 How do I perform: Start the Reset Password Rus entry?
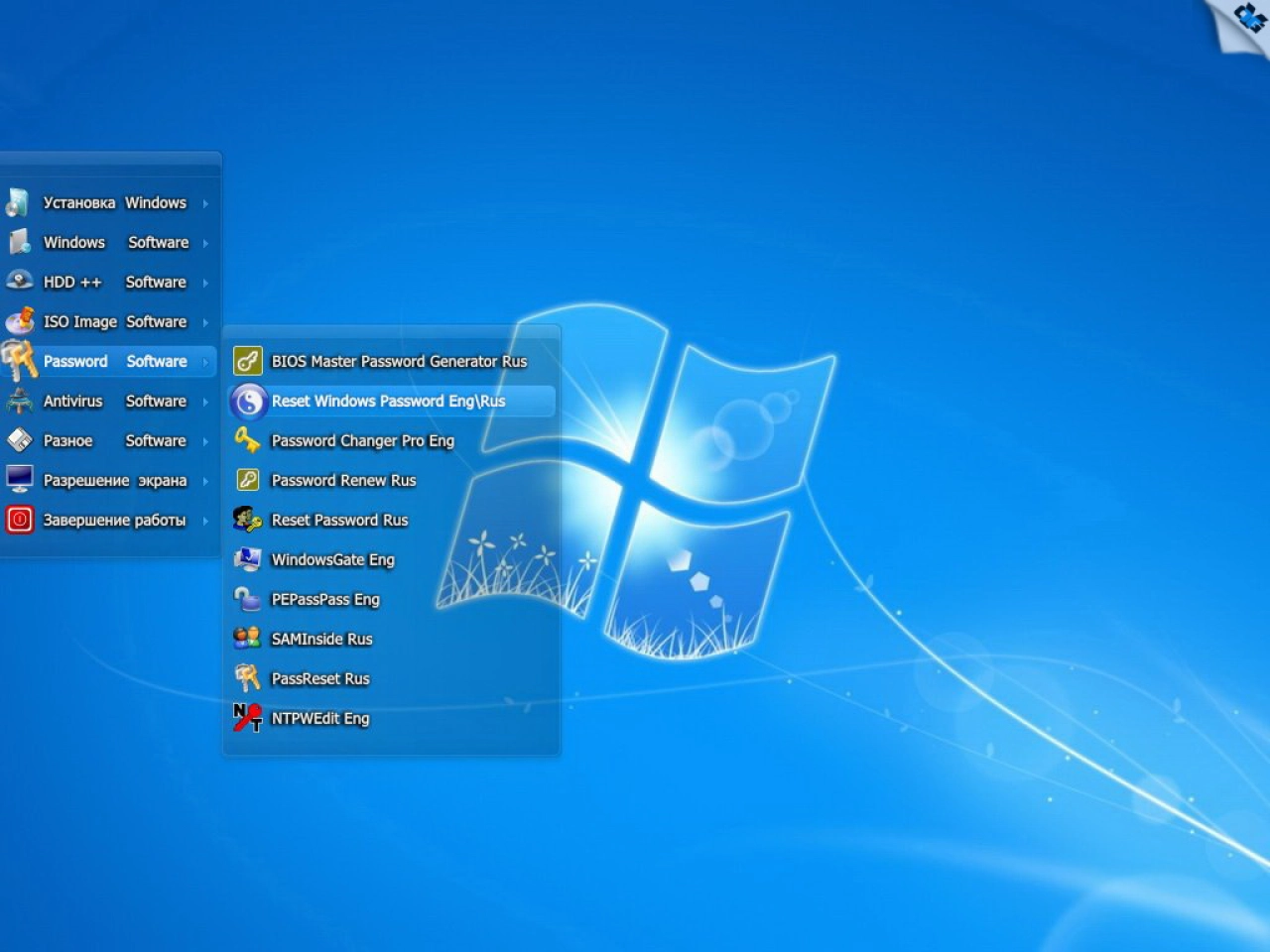pyautogui.click(x=392, y=520)
